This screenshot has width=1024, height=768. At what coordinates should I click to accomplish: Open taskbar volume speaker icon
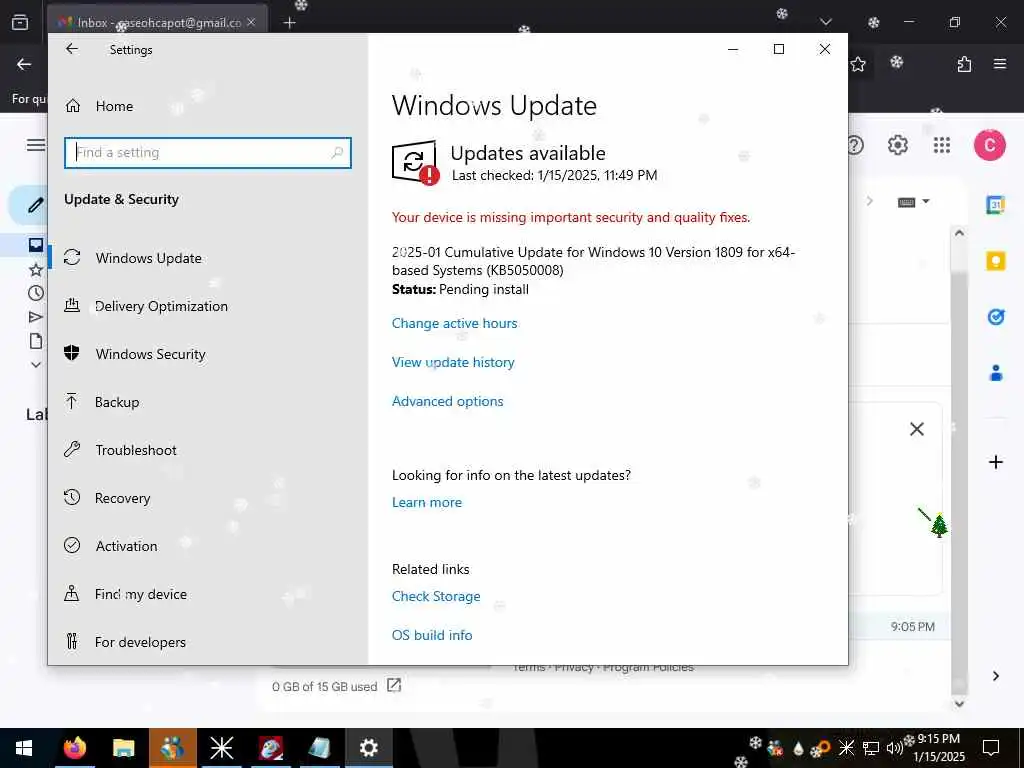894,748
